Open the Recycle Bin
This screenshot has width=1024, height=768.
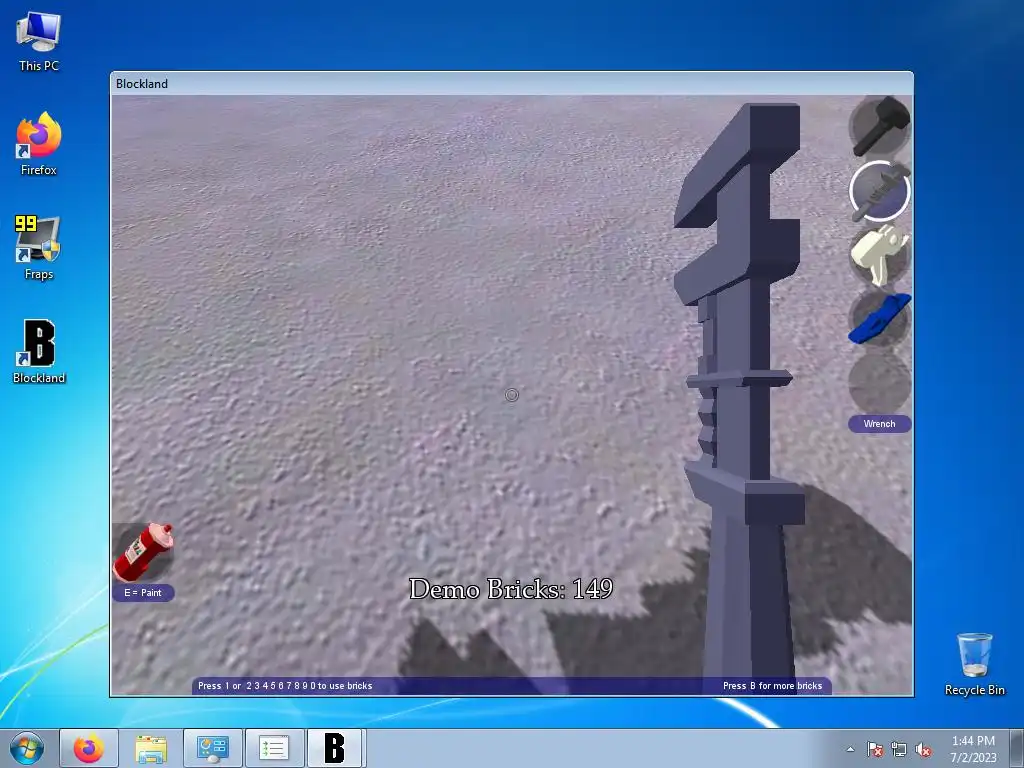click(x=974, y=664)
